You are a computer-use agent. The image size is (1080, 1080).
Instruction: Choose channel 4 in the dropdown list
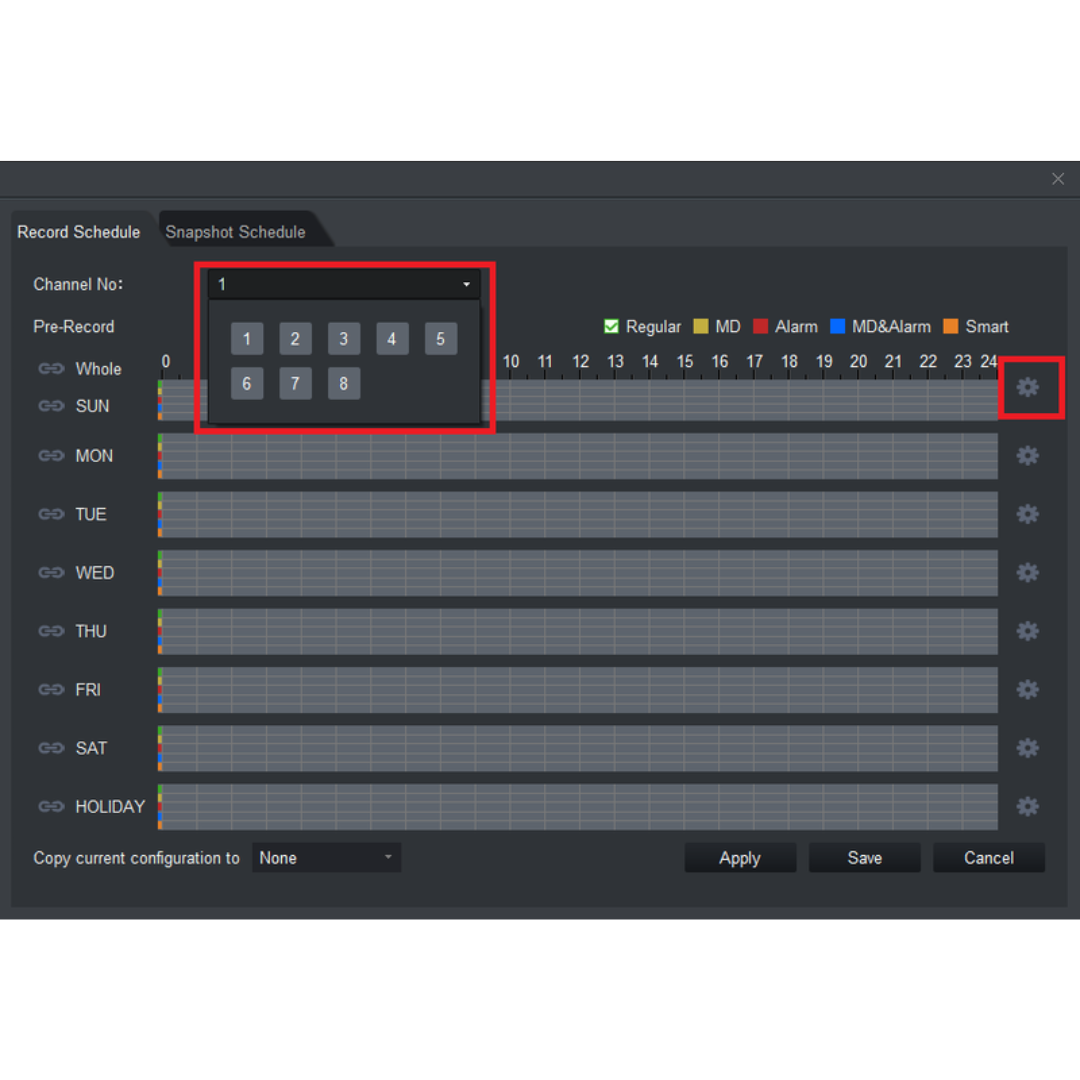coord(392,339)
